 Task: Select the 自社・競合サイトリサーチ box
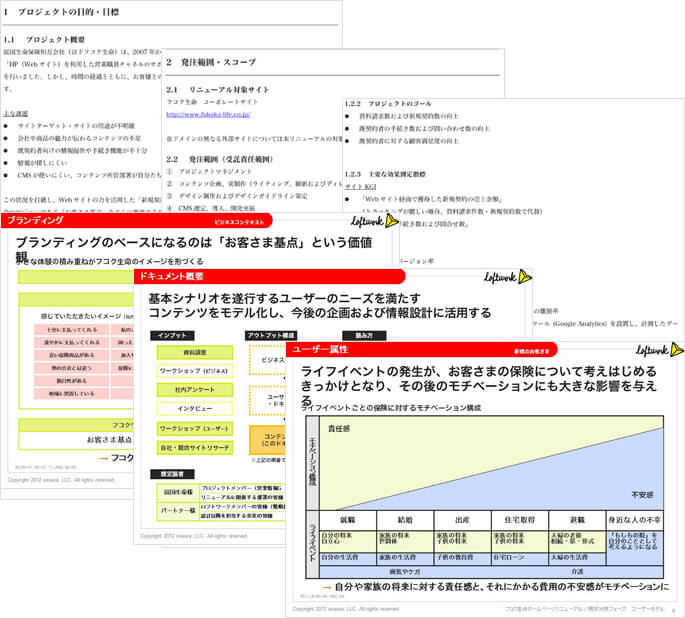[195, 448]
